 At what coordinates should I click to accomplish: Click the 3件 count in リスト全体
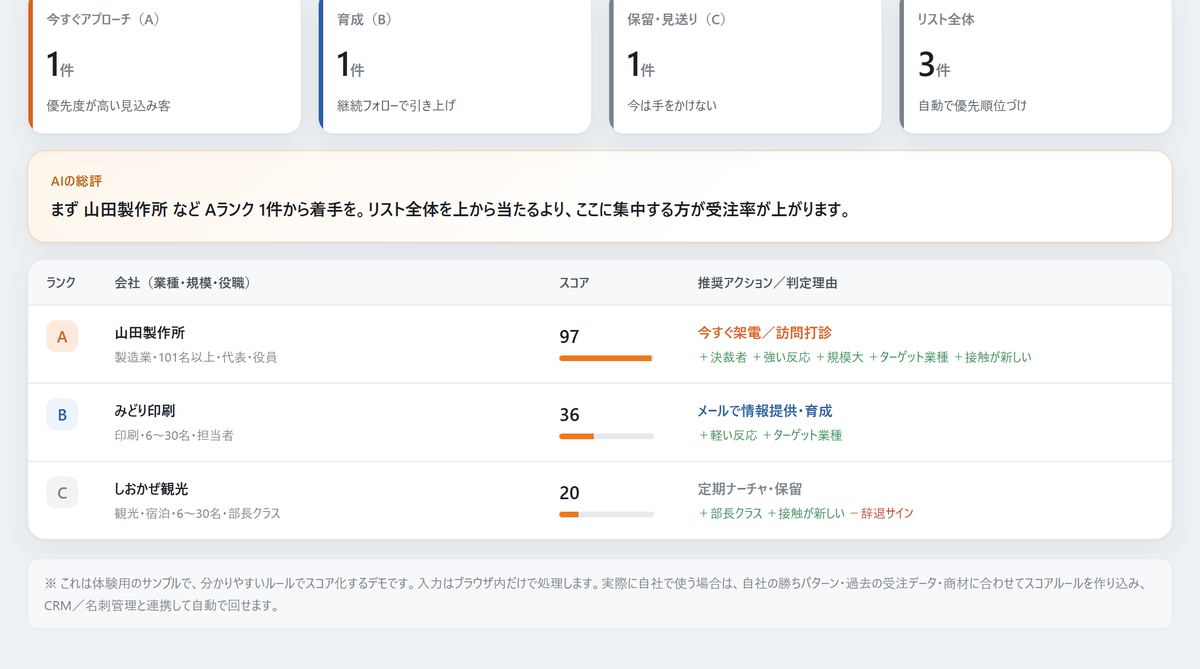click(x=933, y=65)
